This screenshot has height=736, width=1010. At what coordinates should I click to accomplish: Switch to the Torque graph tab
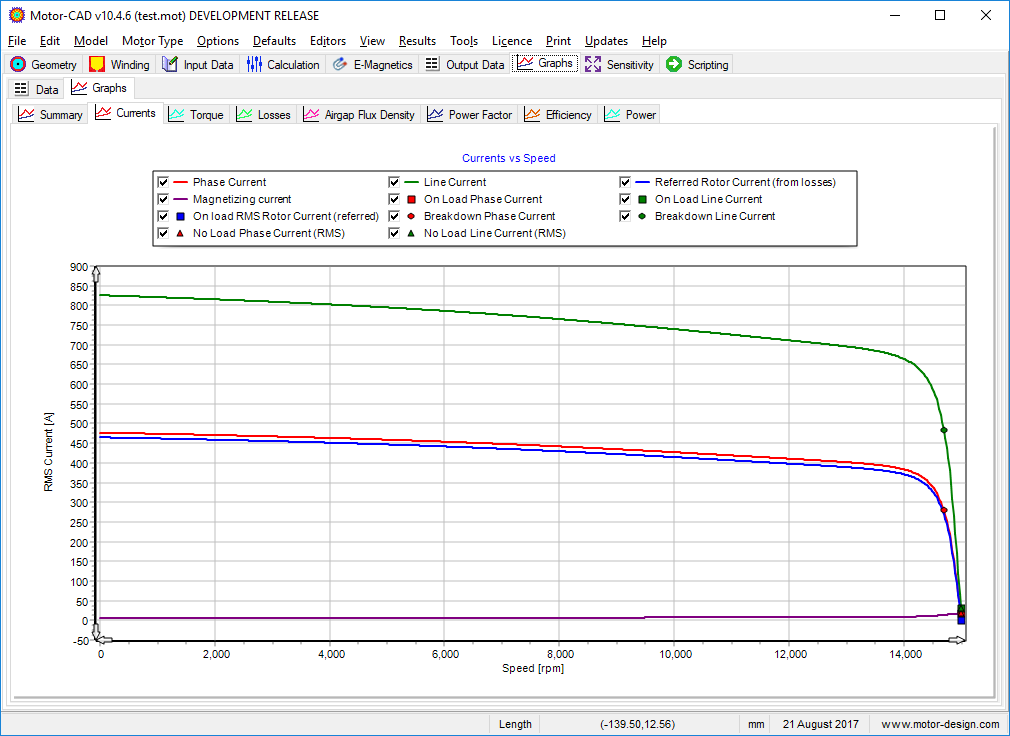pyautogui.click(x=196, y=115)
